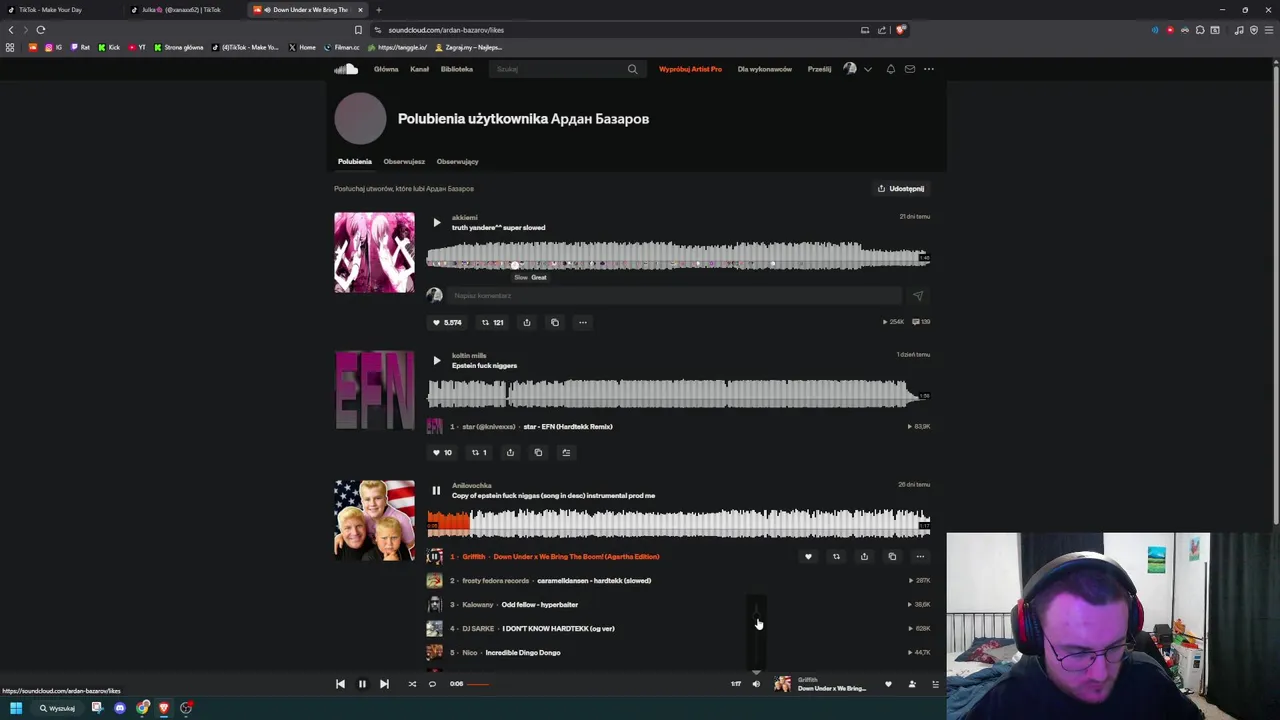Open the EFN playlist artwork thumbnail
1280x720 pixels.
pyautogui.click(x=374, y=390)
